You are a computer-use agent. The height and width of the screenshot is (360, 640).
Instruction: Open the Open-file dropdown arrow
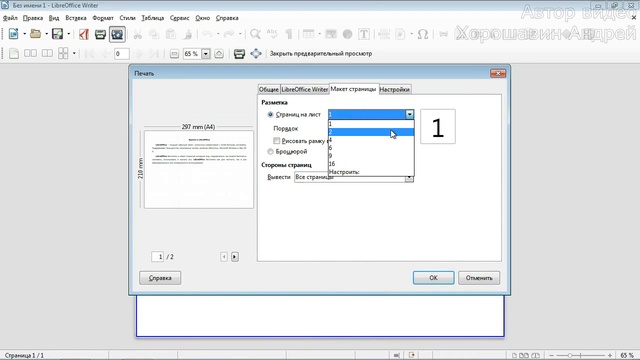pyautogui.click(x=47, y=34)
